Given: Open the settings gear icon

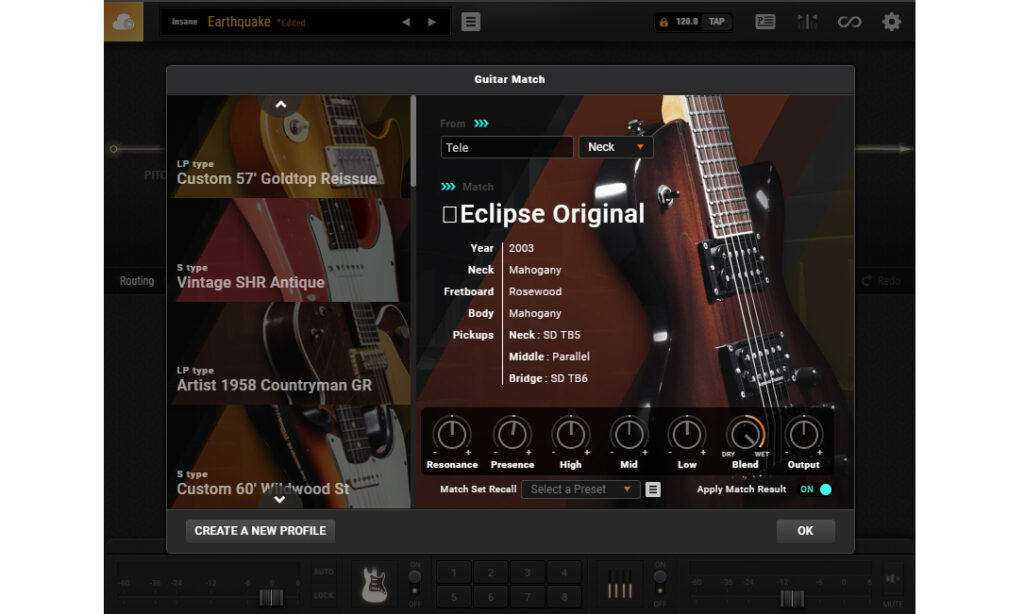Looking at the screenshot, I should pyautogui.click(x=891, y=22).
